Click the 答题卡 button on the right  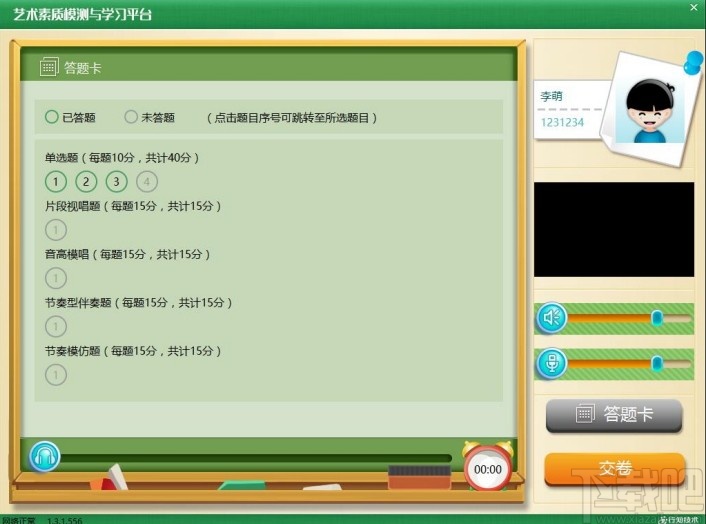[x=614, y=415]
